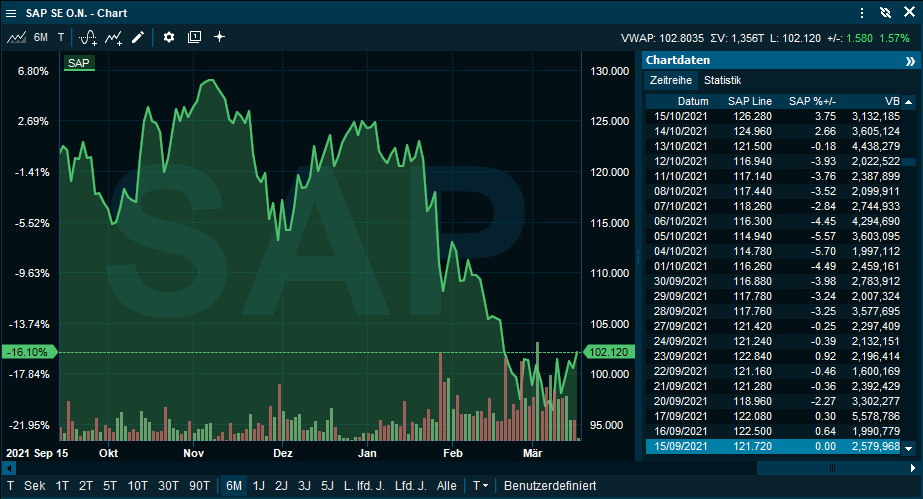Click the layout template icon in the toolbar

point(194,37)
